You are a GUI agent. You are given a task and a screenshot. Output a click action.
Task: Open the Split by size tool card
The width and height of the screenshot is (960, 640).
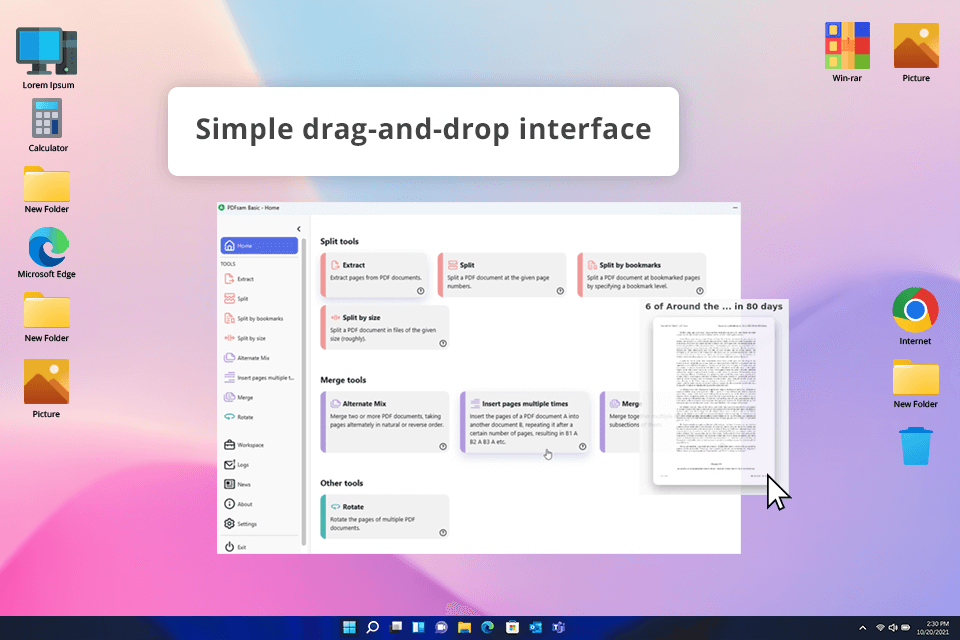point(384,328)
